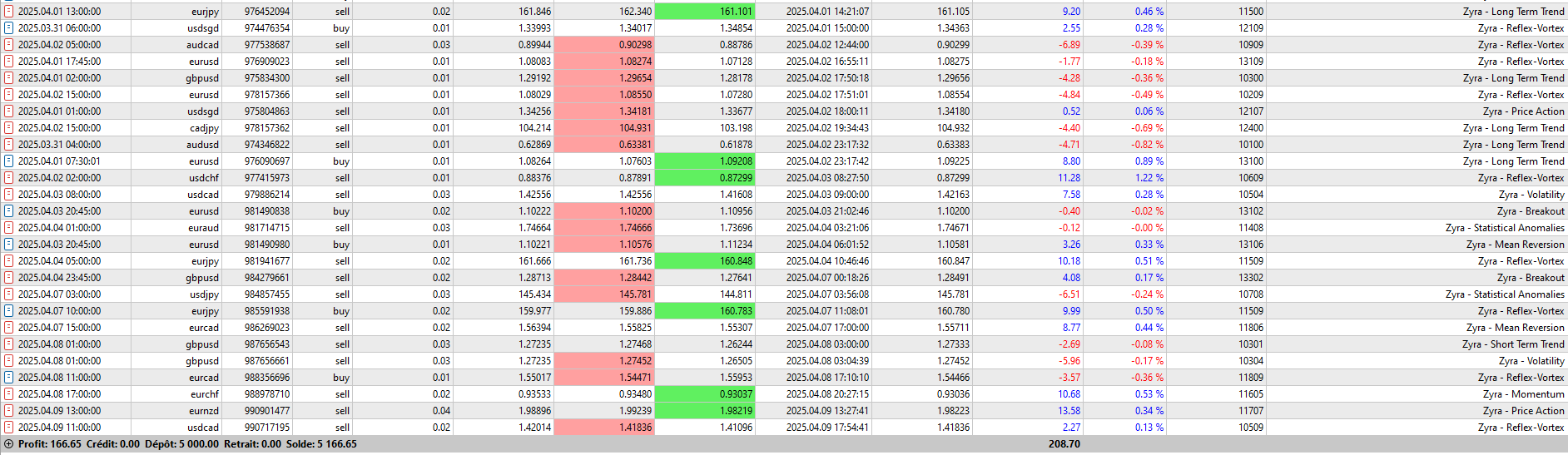Select the green take-profit cell 0.87299
The width and height of the screenshot is (1568, 455).
tap(705, 178)
